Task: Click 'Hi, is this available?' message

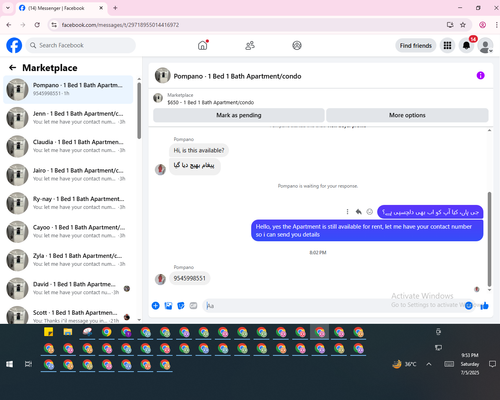Action: [199, 150]
